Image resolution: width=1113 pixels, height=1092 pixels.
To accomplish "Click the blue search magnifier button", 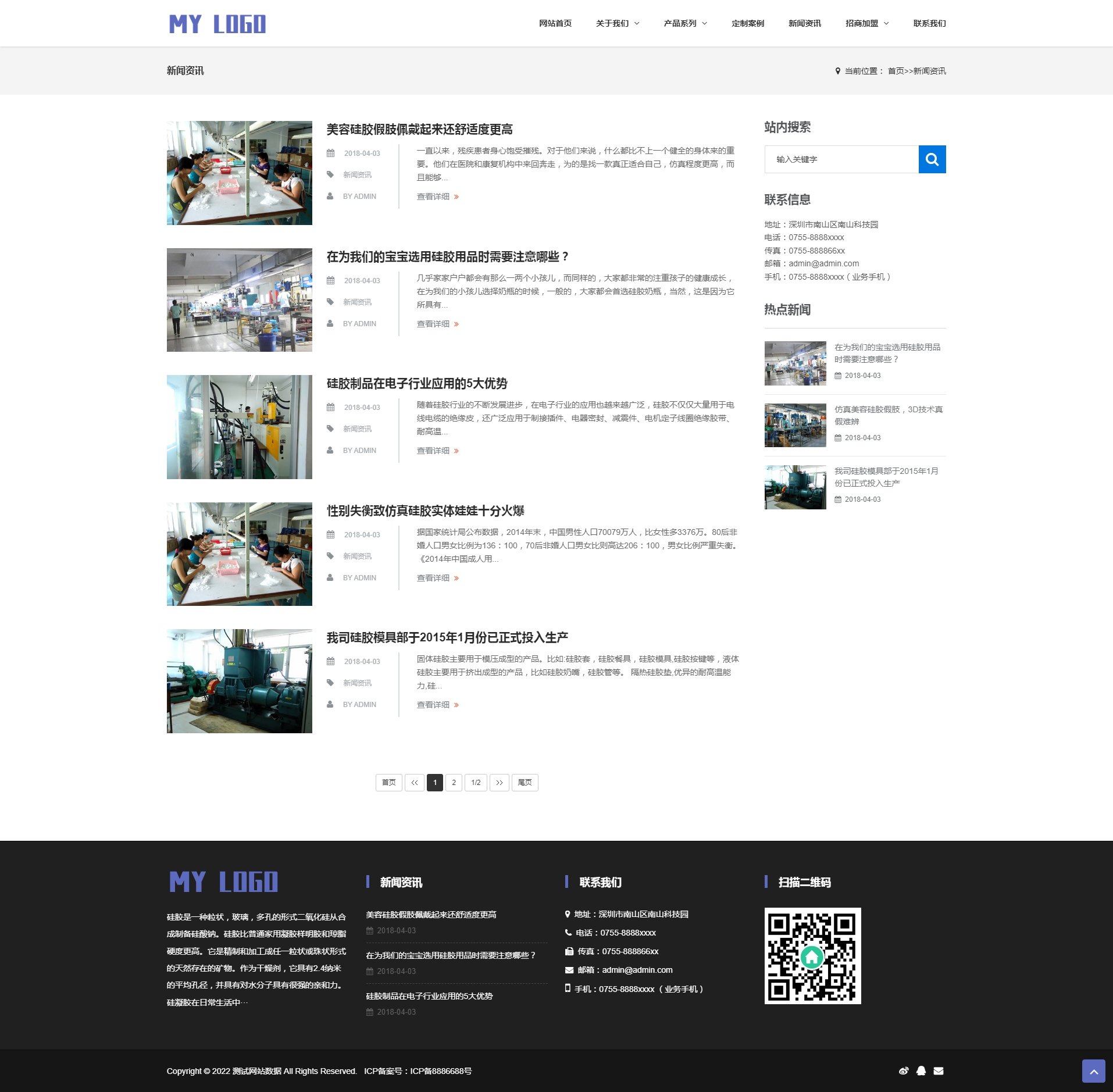I will (932, 159).
